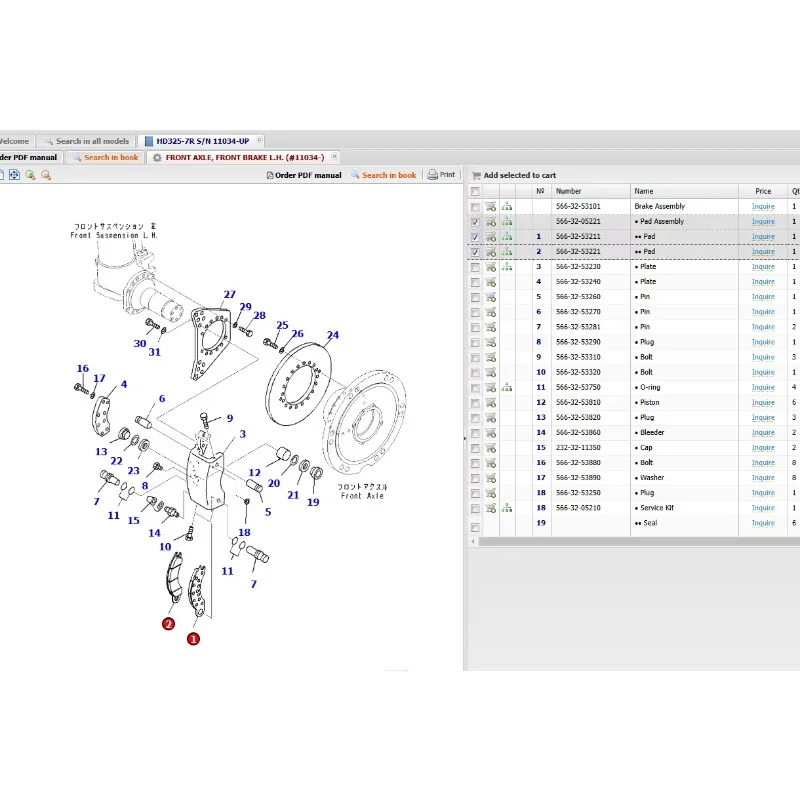Close the FRONT AXLE, FRONT BRAKE tab
800x800 pixels.
[334, 156]
